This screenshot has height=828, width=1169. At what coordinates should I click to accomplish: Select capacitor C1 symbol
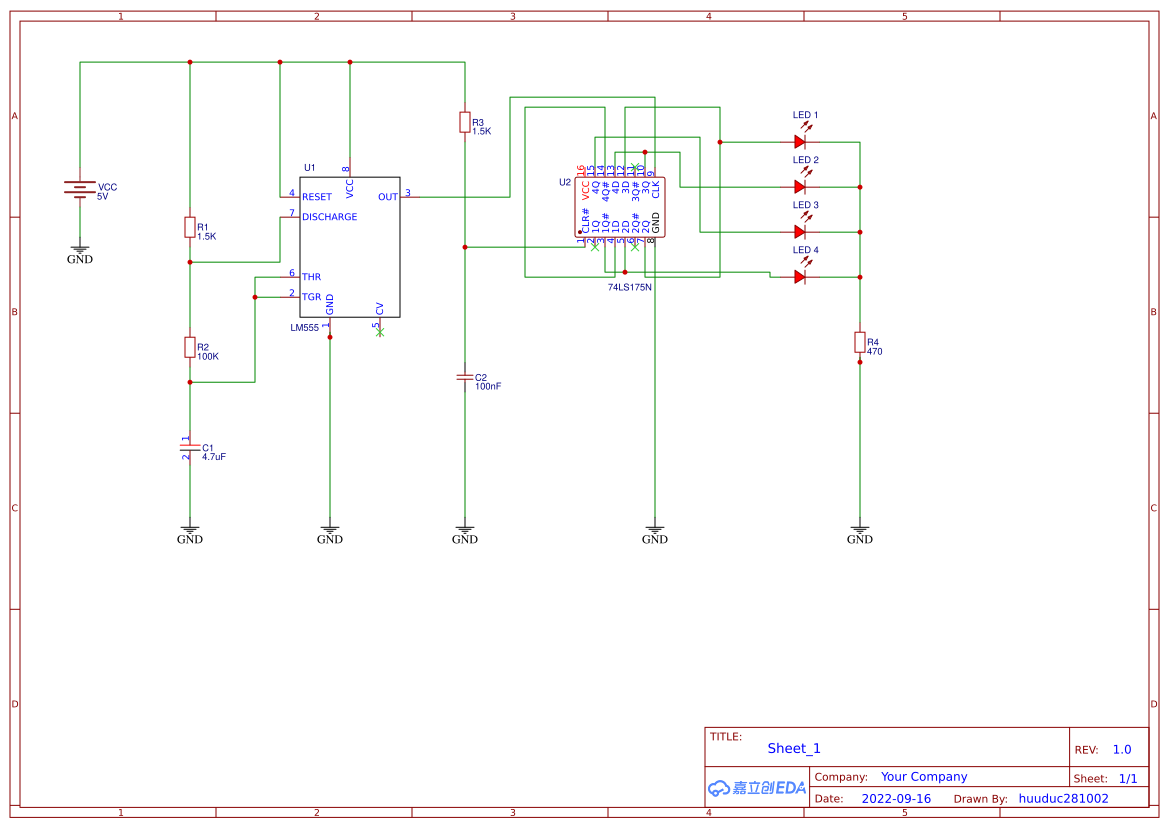click(190, 448)
